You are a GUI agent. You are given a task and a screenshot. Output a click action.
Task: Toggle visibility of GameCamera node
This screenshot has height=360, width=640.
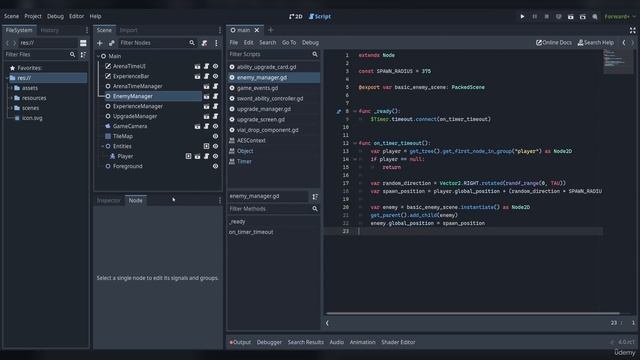[x=216, y=126]
